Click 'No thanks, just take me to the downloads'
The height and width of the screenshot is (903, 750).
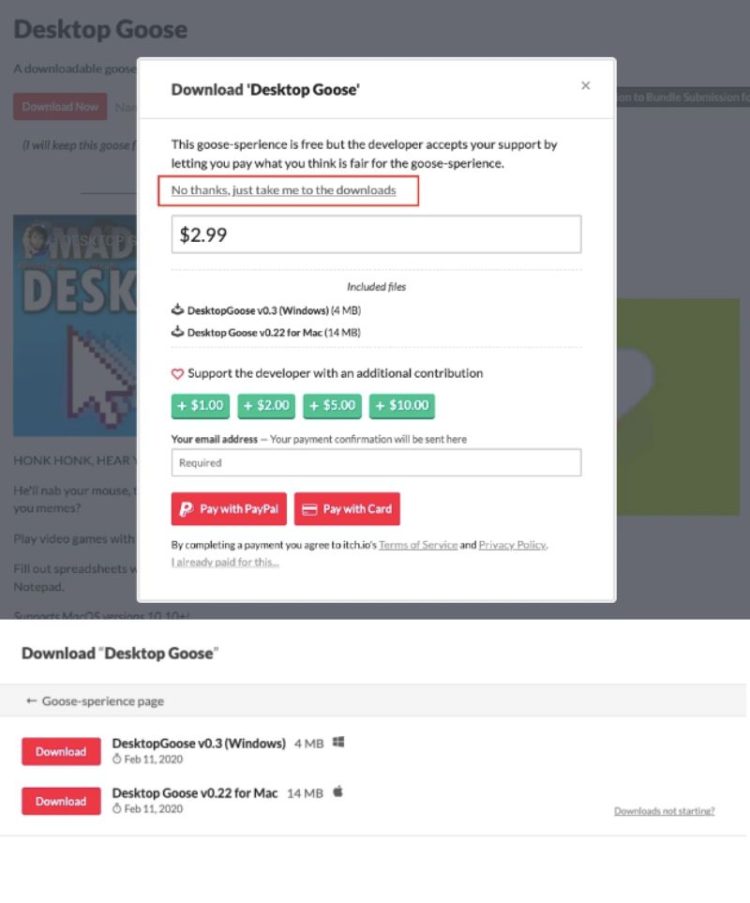(x=283, y=190)
